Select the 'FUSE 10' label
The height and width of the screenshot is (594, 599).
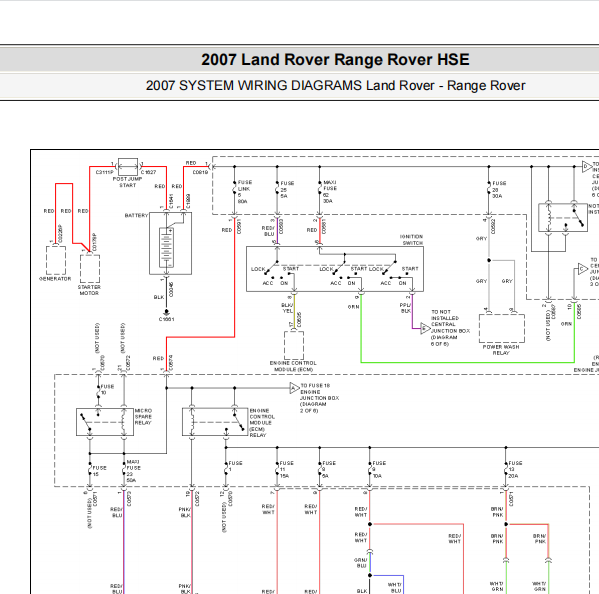tap(107, 390)
